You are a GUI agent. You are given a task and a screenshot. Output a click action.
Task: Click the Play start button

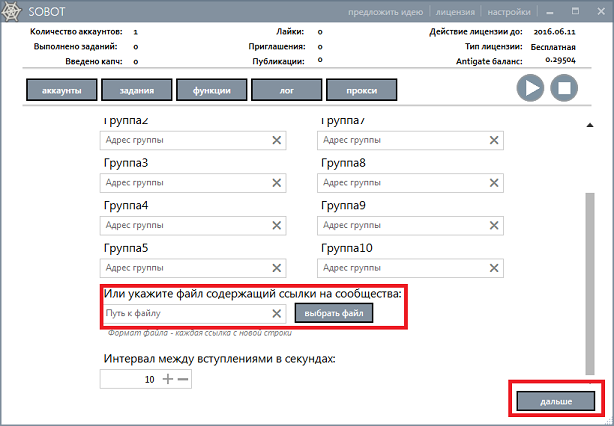[x=531, y=89]
